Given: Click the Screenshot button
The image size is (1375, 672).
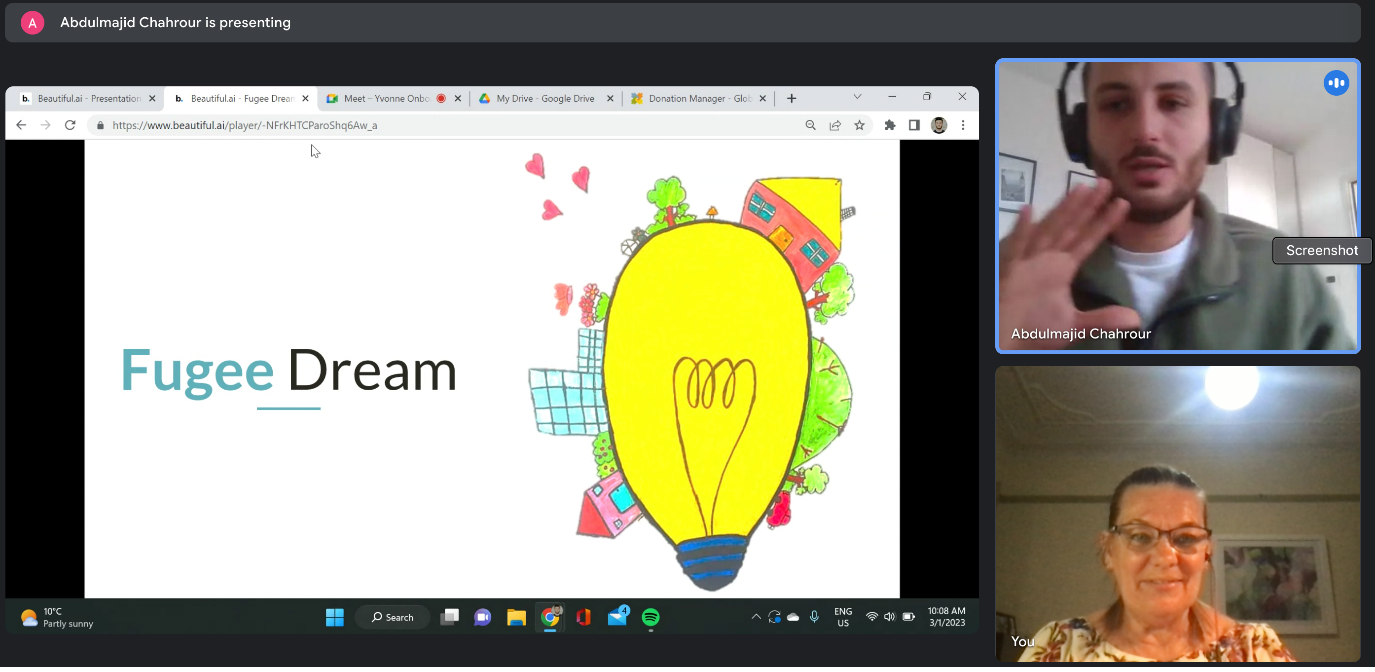Looking at the screenshot, I should (x=1321, y=251).
